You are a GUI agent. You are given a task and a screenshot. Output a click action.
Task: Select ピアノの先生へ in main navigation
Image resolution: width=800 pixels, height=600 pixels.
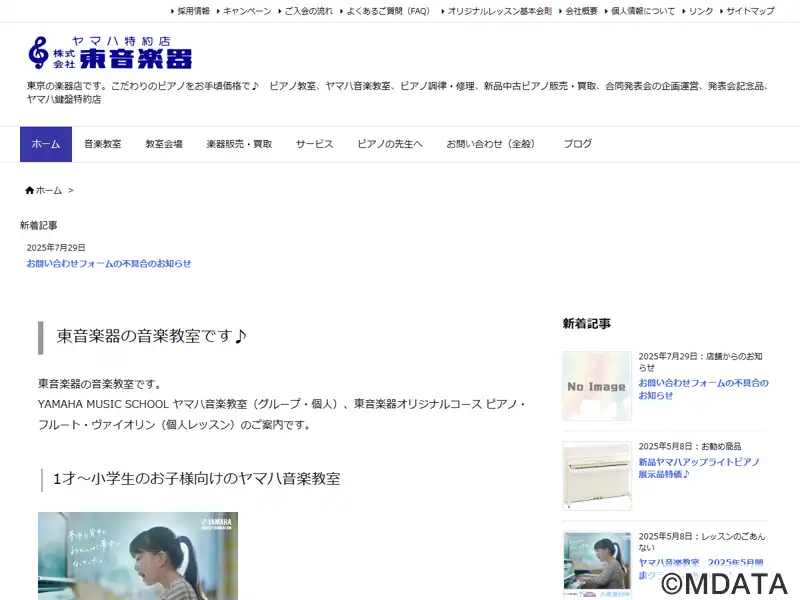390,144
